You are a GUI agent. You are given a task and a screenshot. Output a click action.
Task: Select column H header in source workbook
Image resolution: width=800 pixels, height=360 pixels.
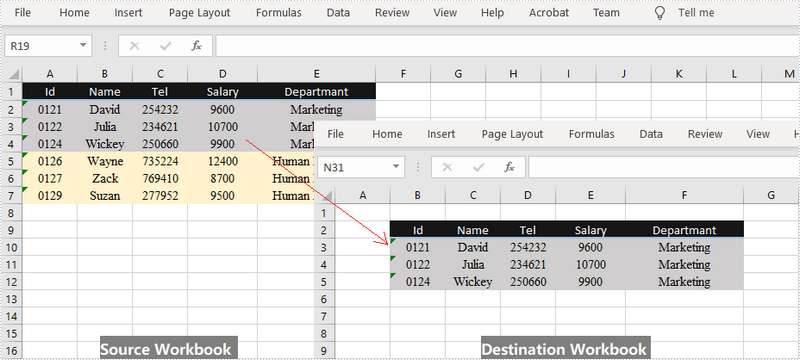pyautogui.click(x=513, y=74)
